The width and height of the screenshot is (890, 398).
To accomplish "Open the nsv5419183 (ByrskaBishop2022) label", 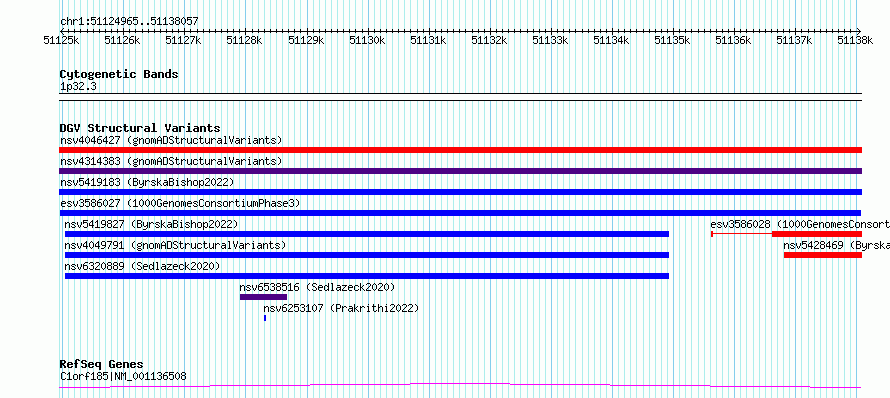I will 147,182.
